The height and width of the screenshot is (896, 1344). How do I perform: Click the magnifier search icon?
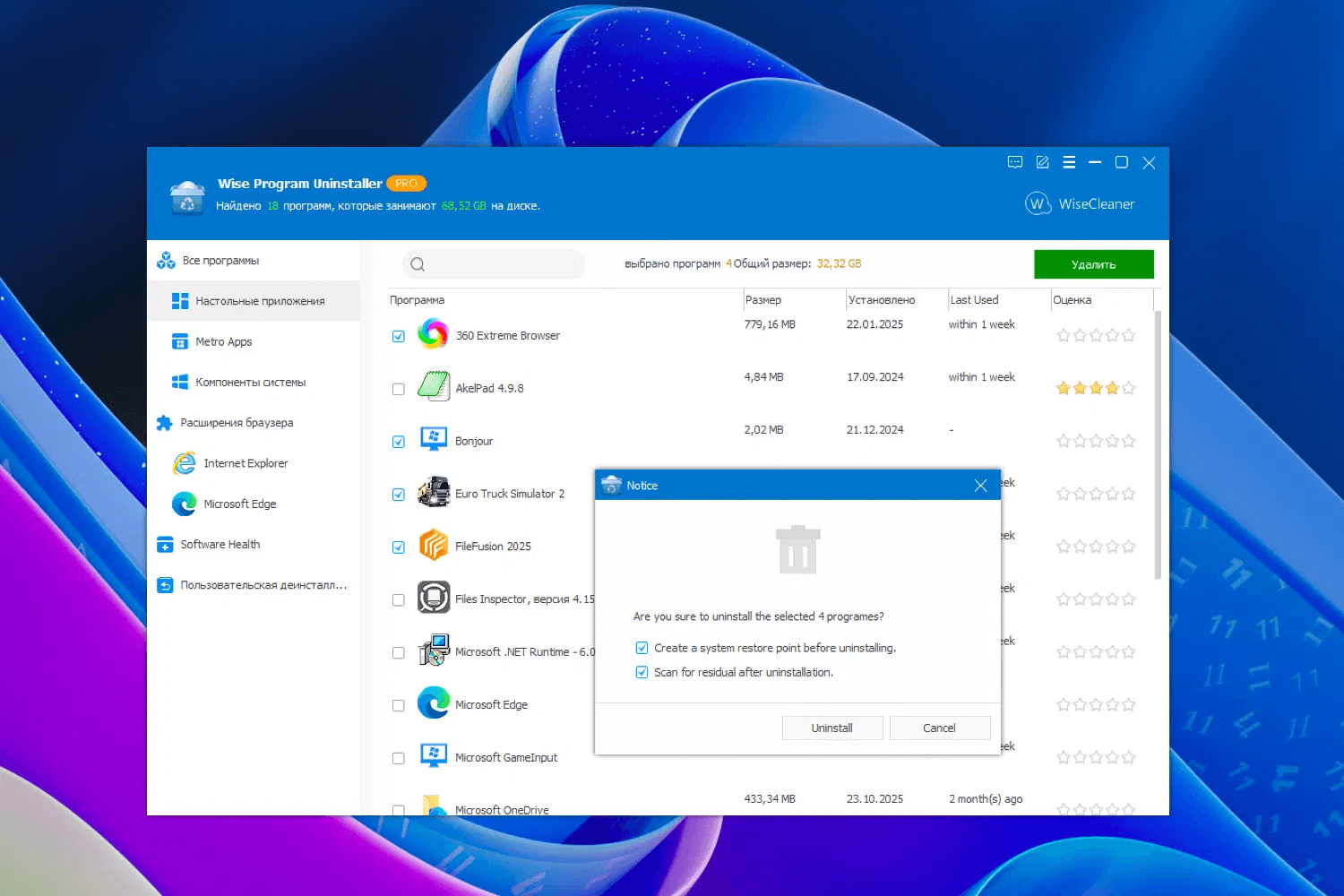tap(418, 264)
